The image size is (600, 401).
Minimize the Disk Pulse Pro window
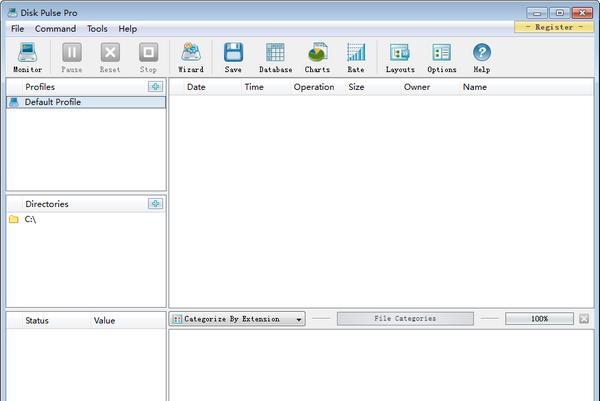click(536, 13)
